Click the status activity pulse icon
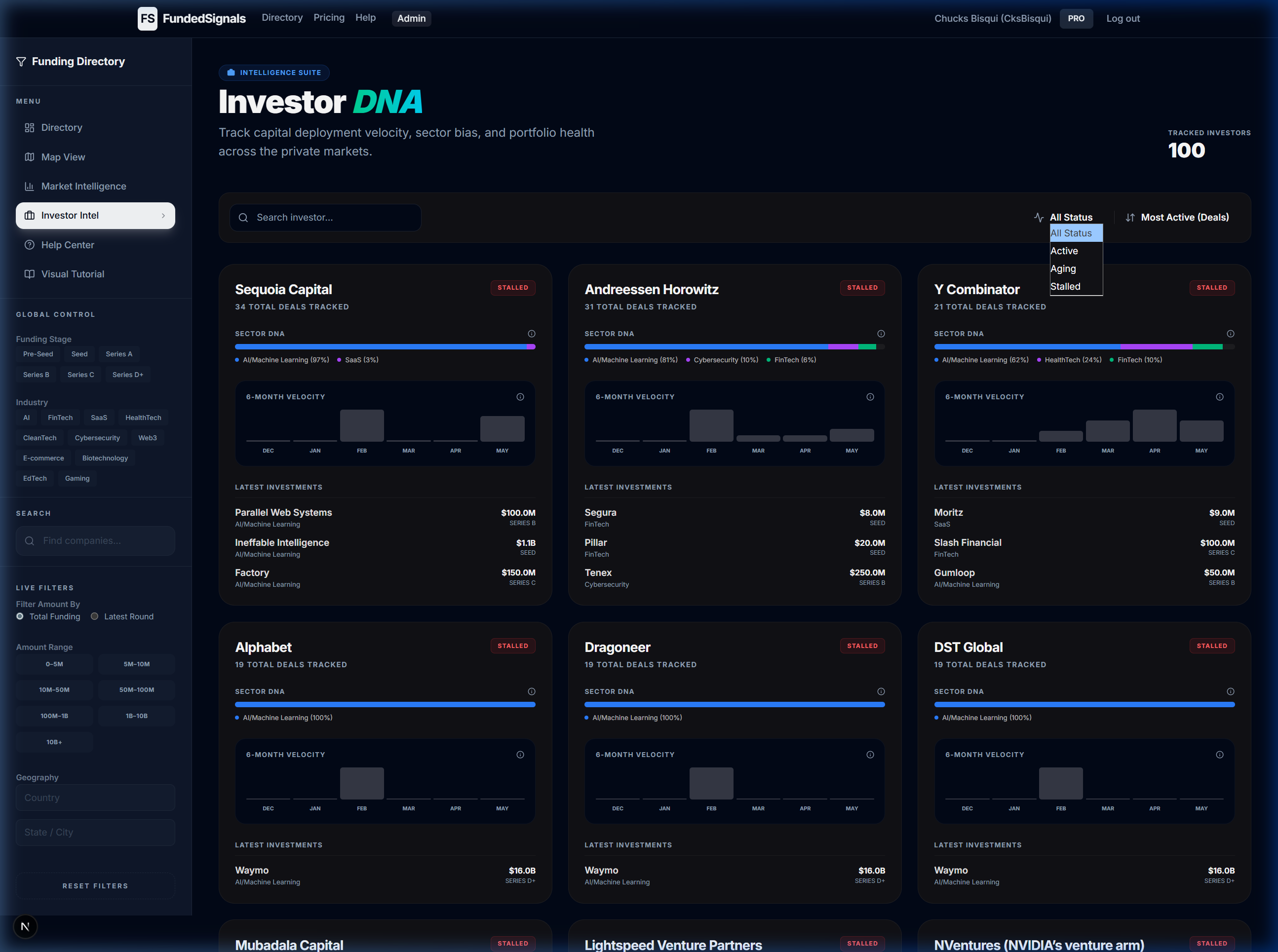The width and height of the screenshot is (1278, 952). tap(1039, 217)
